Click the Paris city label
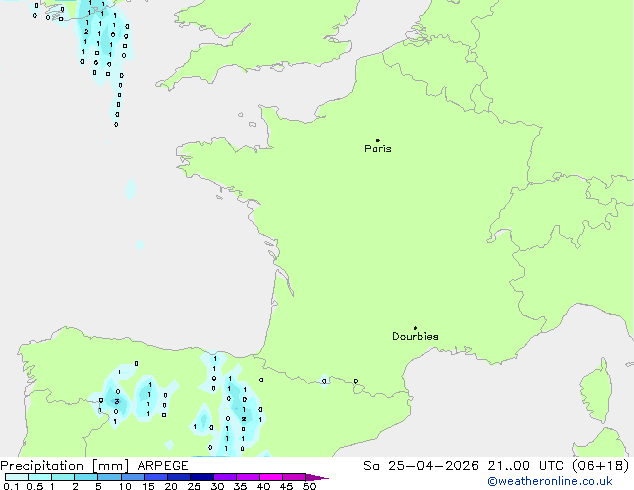 click(x=378, y=149)
